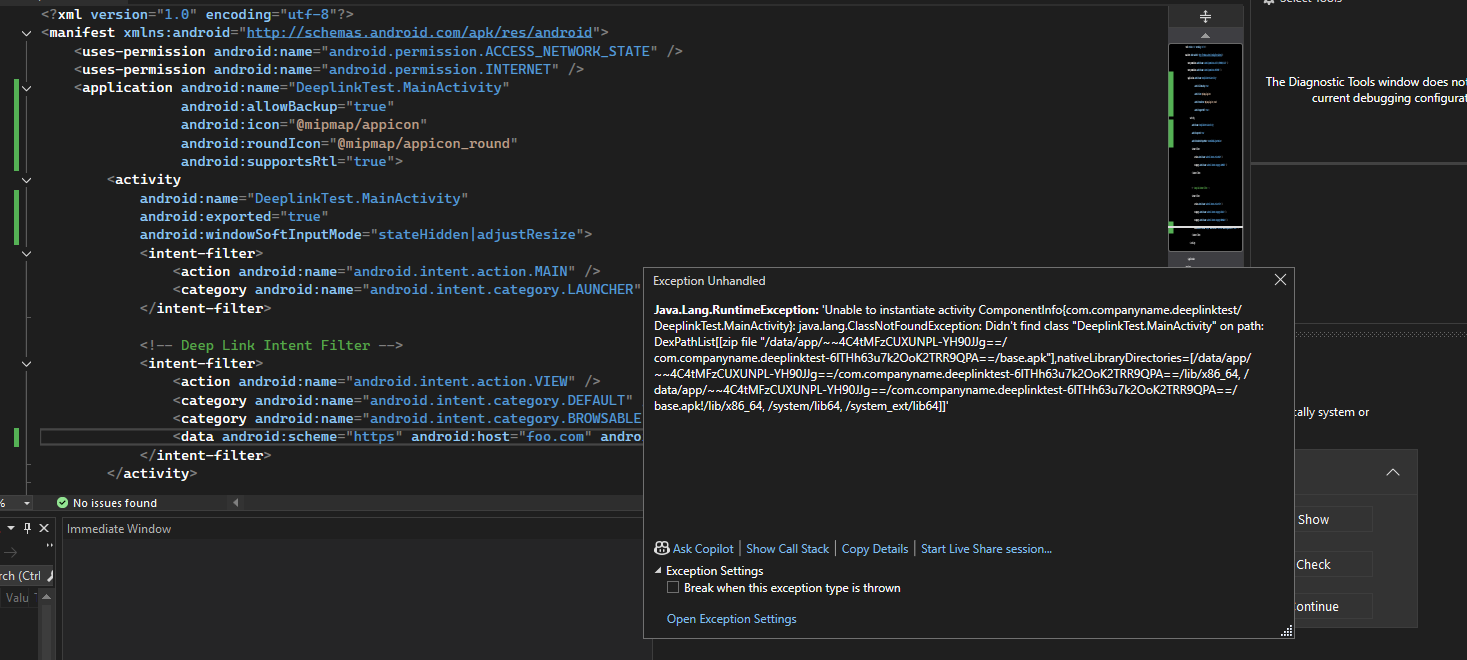
Task: Collapse the application XML element
Action: tap(27, 88)
